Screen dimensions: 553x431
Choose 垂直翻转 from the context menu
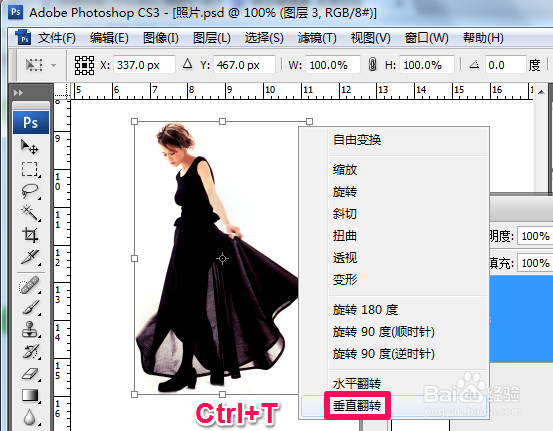[394, 406]
